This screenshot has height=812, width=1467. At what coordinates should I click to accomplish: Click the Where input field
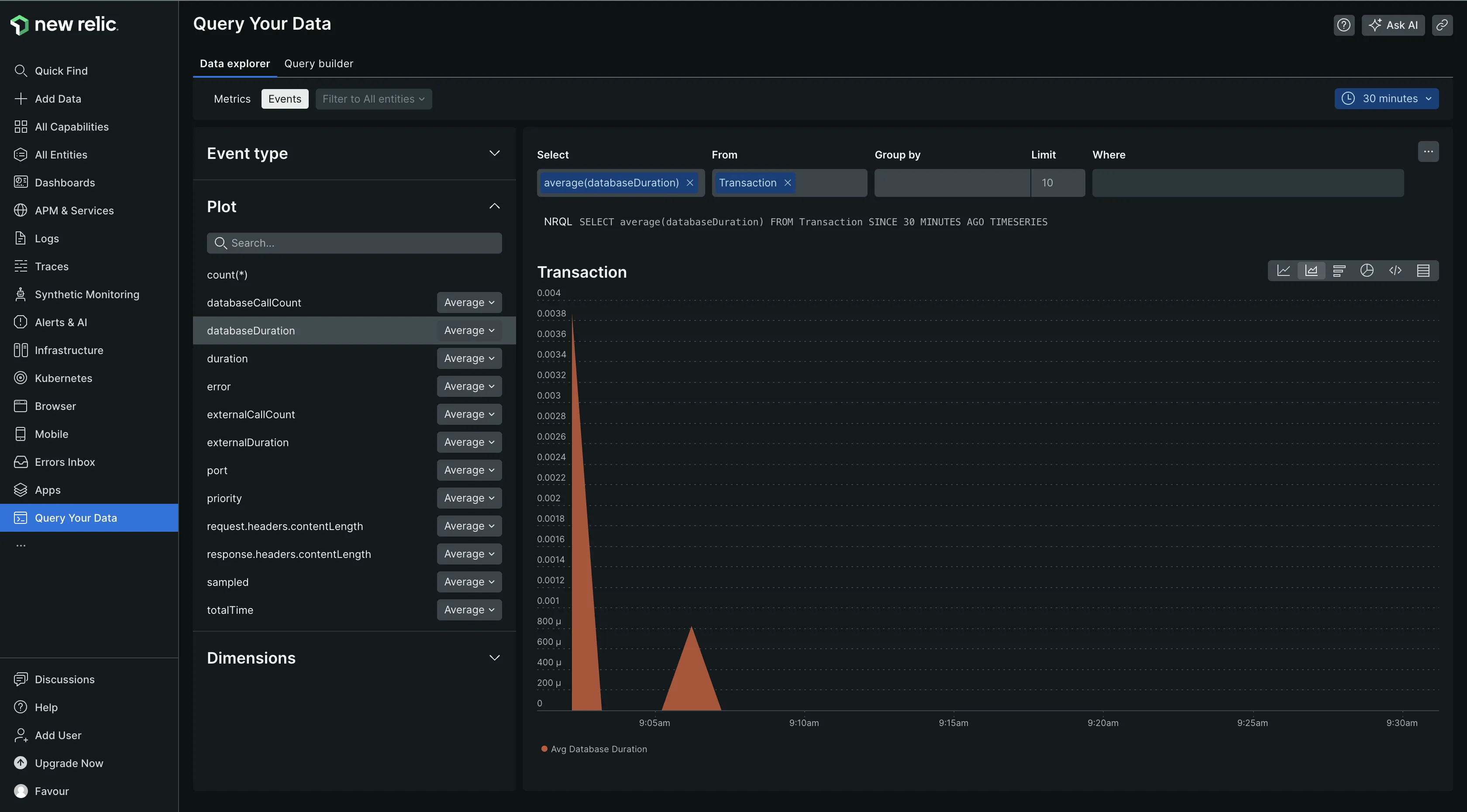pyautogui.click(x=1247, y=182)
